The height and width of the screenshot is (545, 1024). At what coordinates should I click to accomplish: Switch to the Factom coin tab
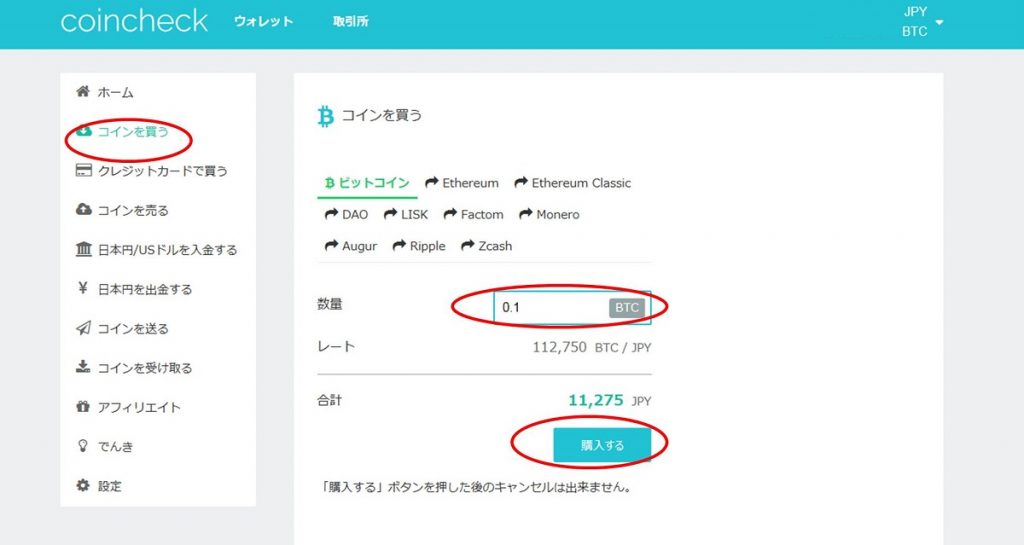click(473, 214)
